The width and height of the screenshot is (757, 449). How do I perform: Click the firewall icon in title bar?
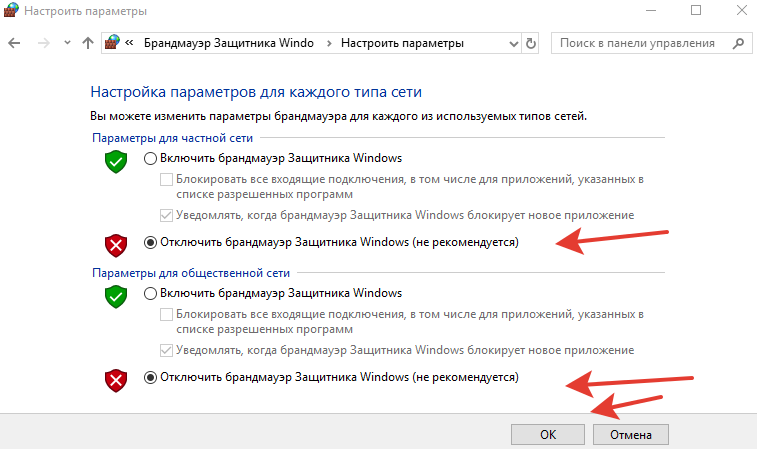pos(11,10)
